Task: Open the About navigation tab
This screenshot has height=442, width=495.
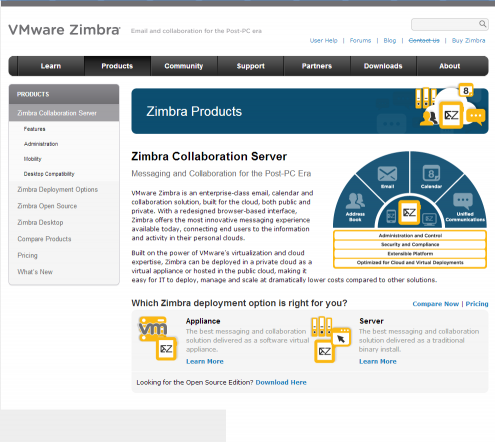Action: [449, 66]
